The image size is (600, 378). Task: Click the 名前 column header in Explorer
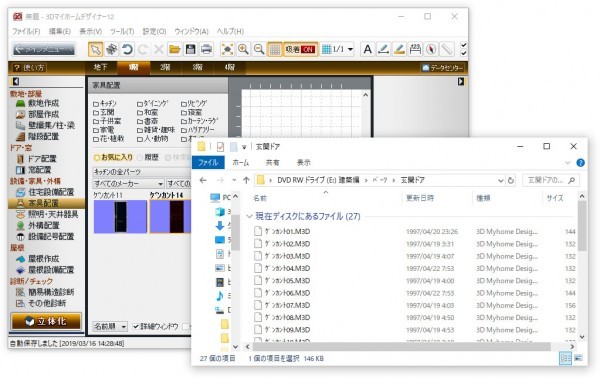[260, 198]
